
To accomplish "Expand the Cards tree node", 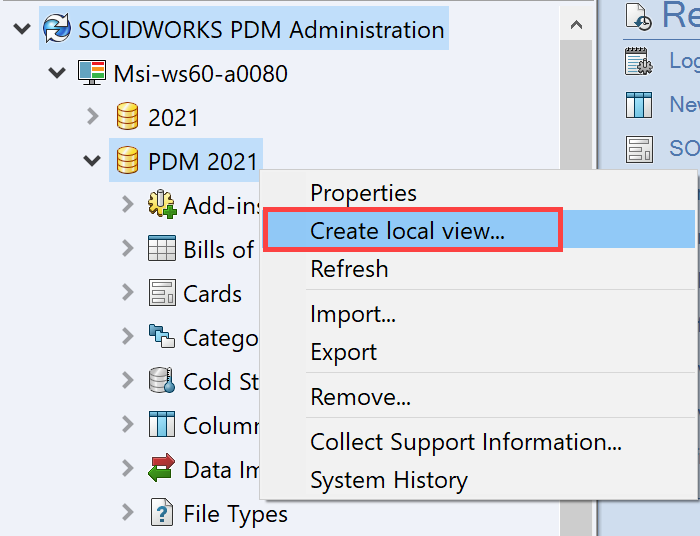I will point(128,293).
